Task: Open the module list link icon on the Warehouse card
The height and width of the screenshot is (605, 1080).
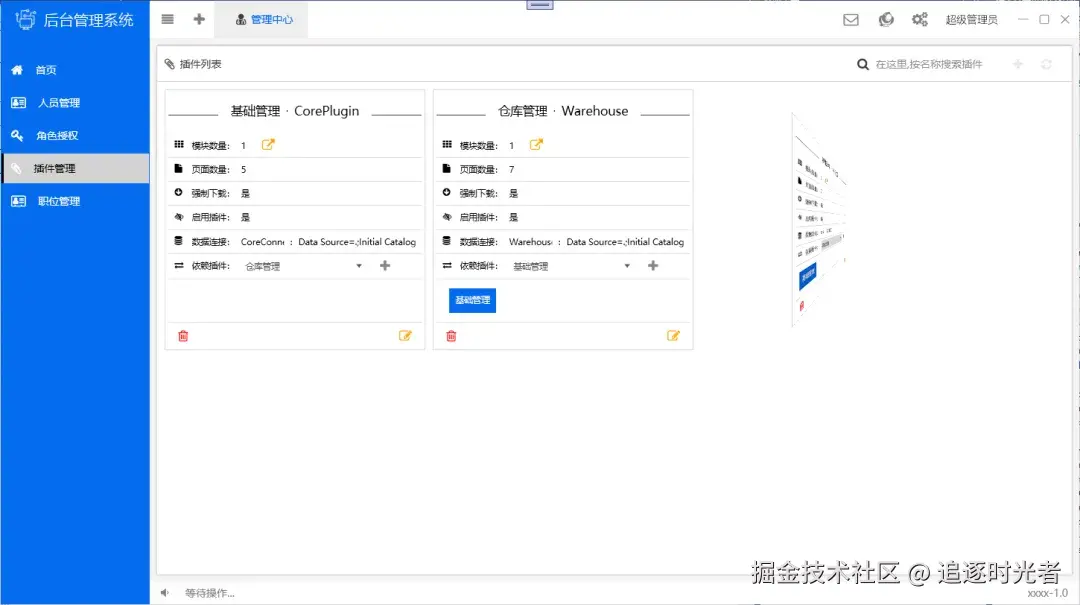Action: pos(536,145)
